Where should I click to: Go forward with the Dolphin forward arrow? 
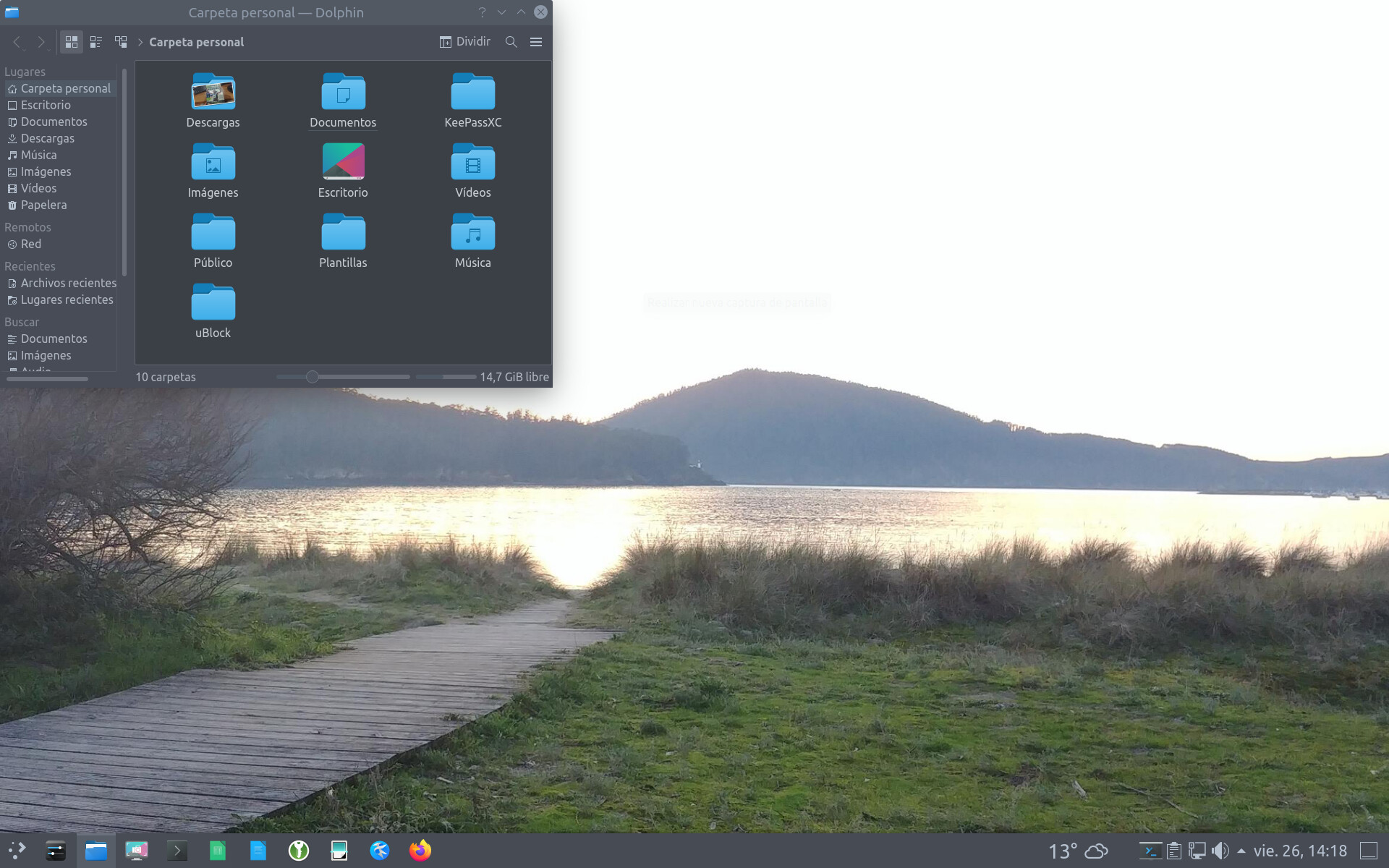click(x=41, y=42)
